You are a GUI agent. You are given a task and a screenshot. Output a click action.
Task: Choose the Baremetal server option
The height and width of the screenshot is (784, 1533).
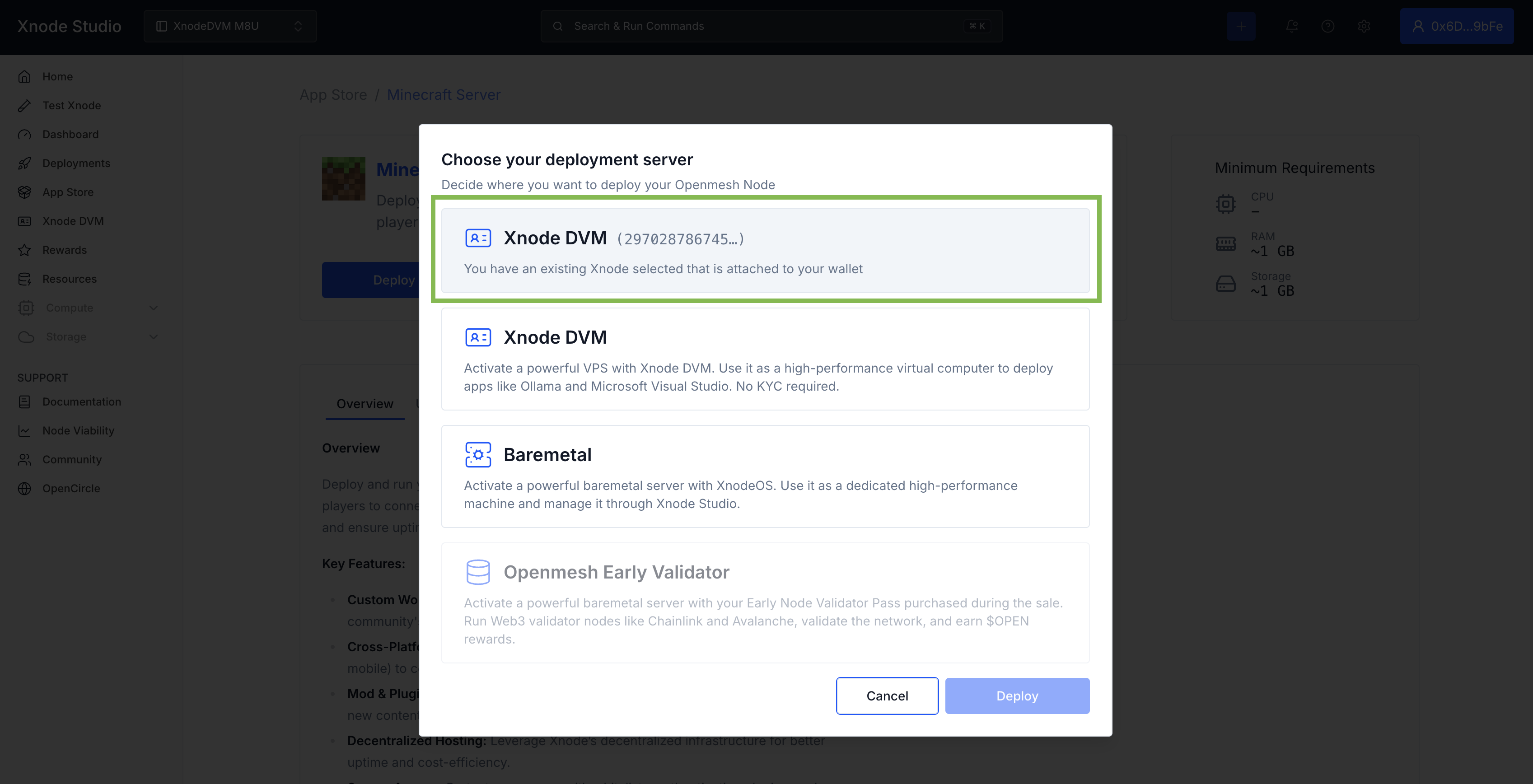click(765, 476)
